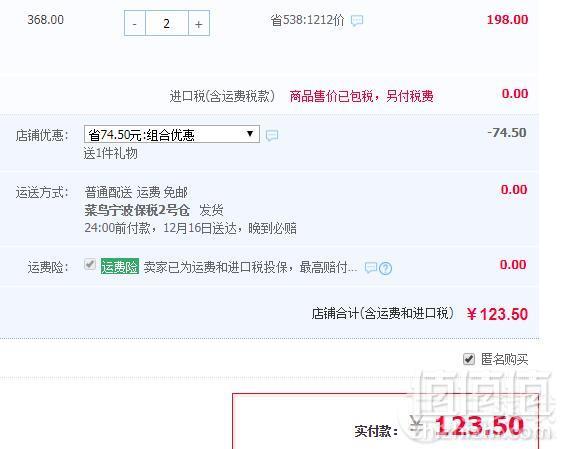Open comment icon after freight insurance text
Viewport: 561px width, 449px height.
coord(371,267)
